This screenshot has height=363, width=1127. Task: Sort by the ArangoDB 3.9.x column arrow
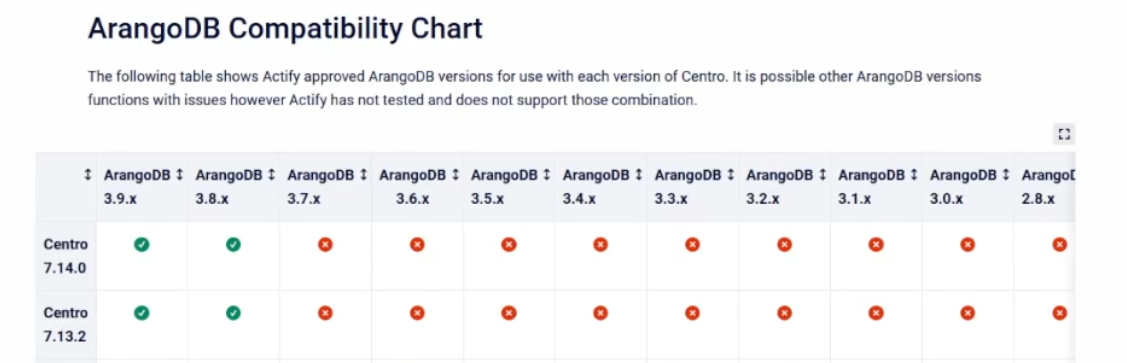[179, 175]
